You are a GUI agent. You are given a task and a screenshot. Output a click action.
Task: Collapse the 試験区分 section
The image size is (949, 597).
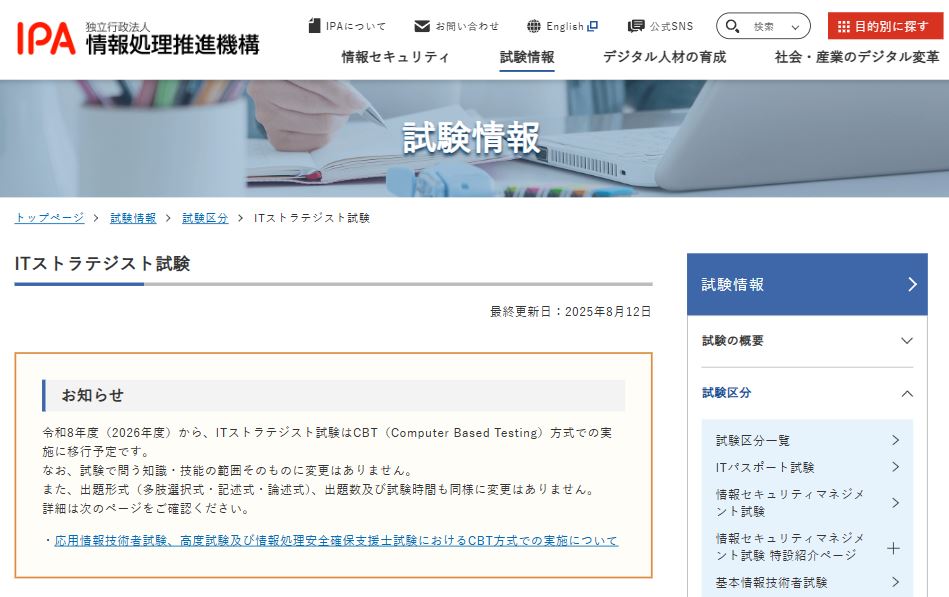pos(807,393)
